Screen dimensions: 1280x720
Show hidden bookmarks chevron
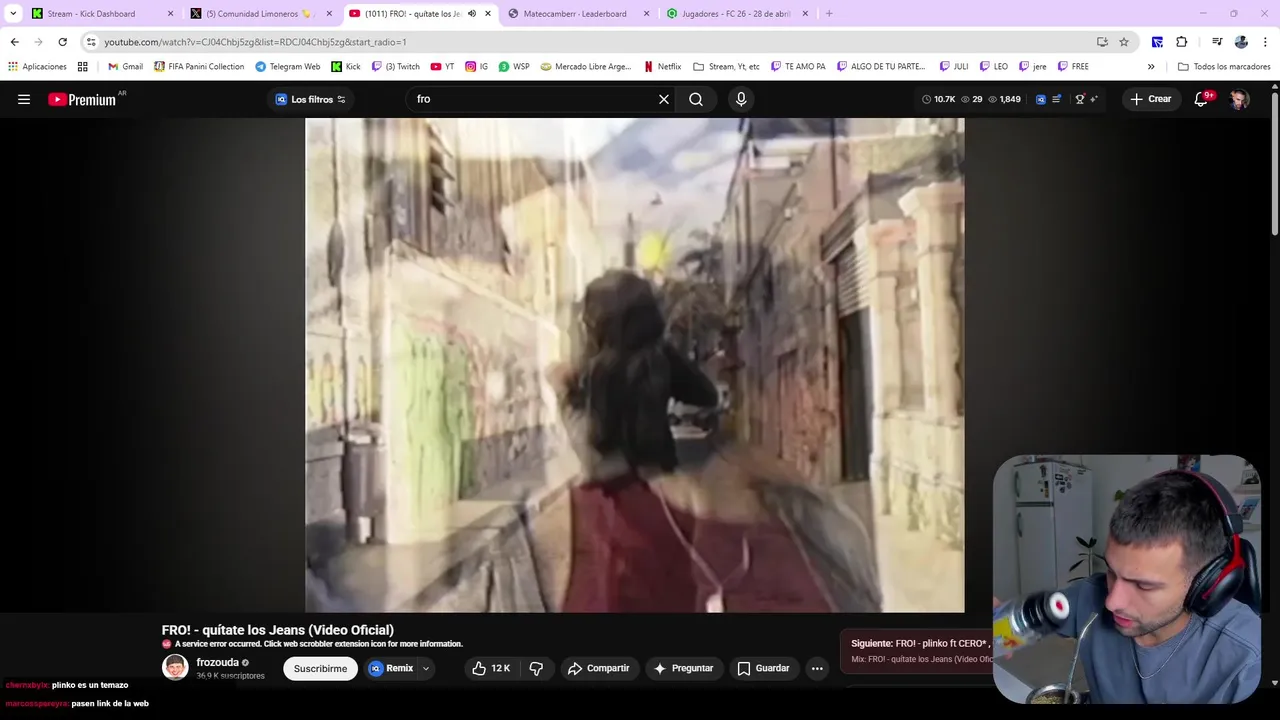tap(1151, 67)
